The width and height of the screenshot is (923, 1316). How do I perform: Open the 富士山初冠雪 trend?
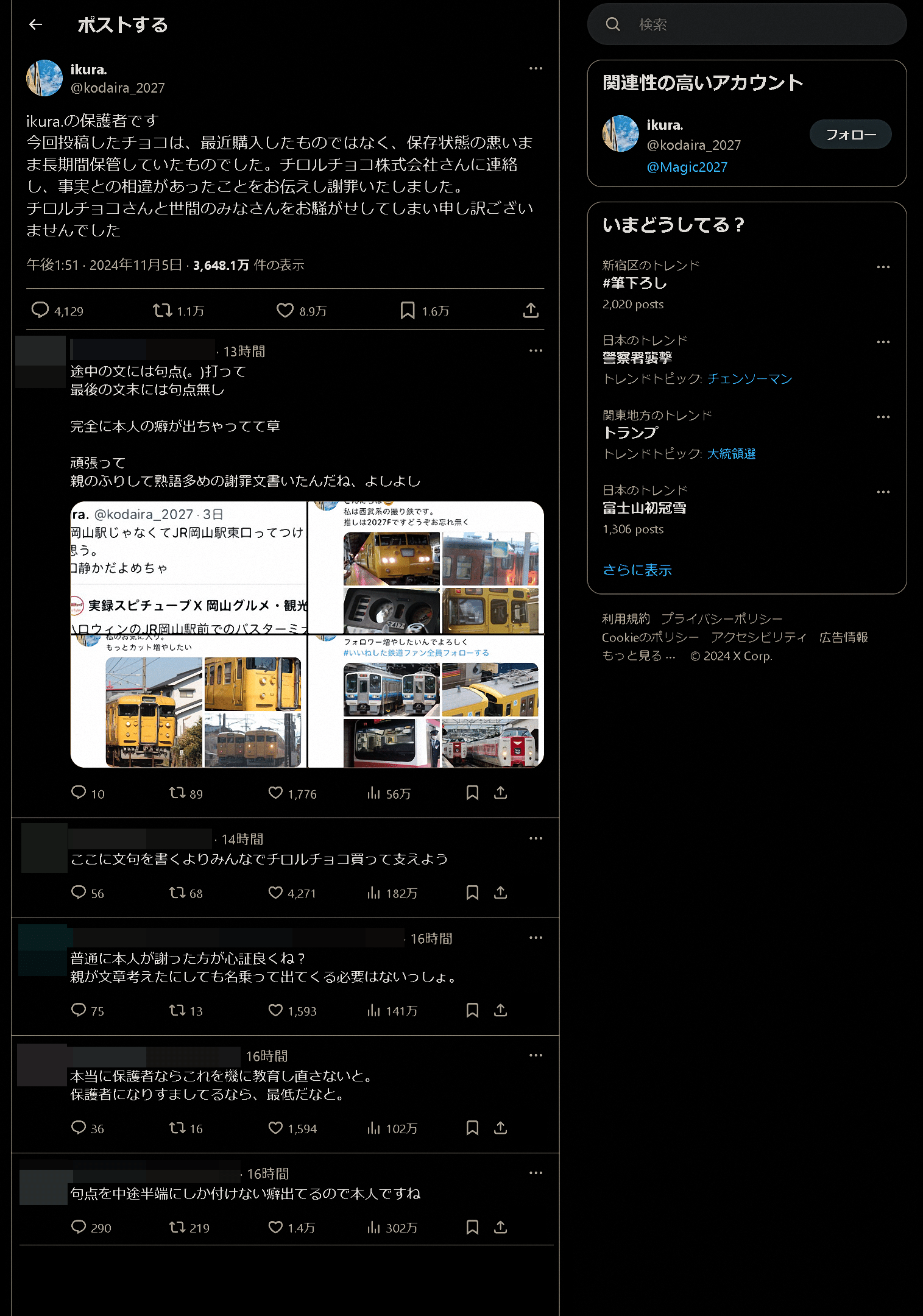pos(645,508)
